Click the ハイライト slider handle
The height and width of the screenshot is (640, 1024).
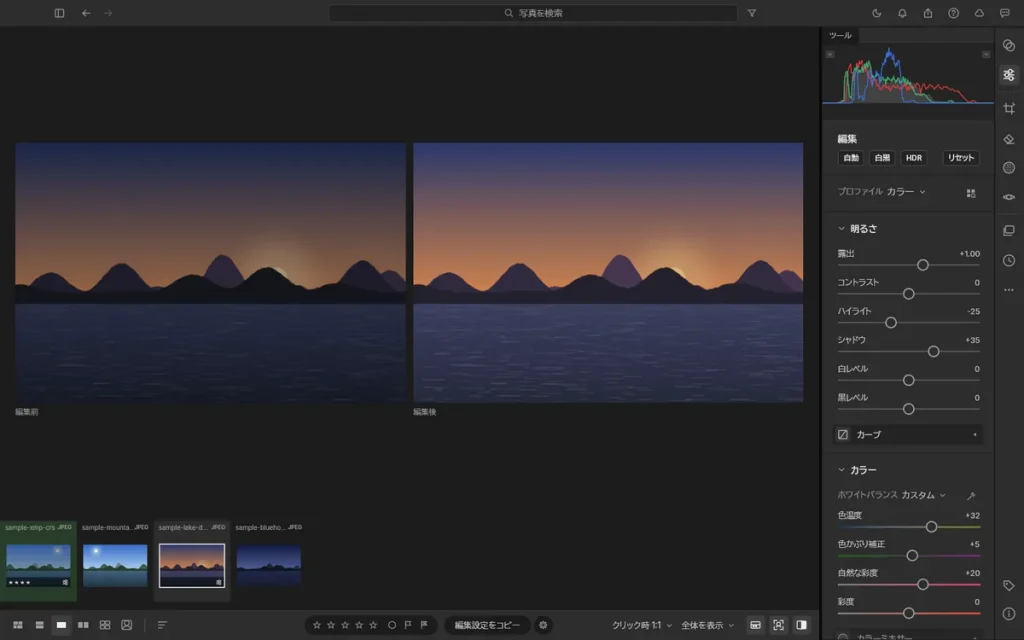pyautogui.click(x=891, y=323)
